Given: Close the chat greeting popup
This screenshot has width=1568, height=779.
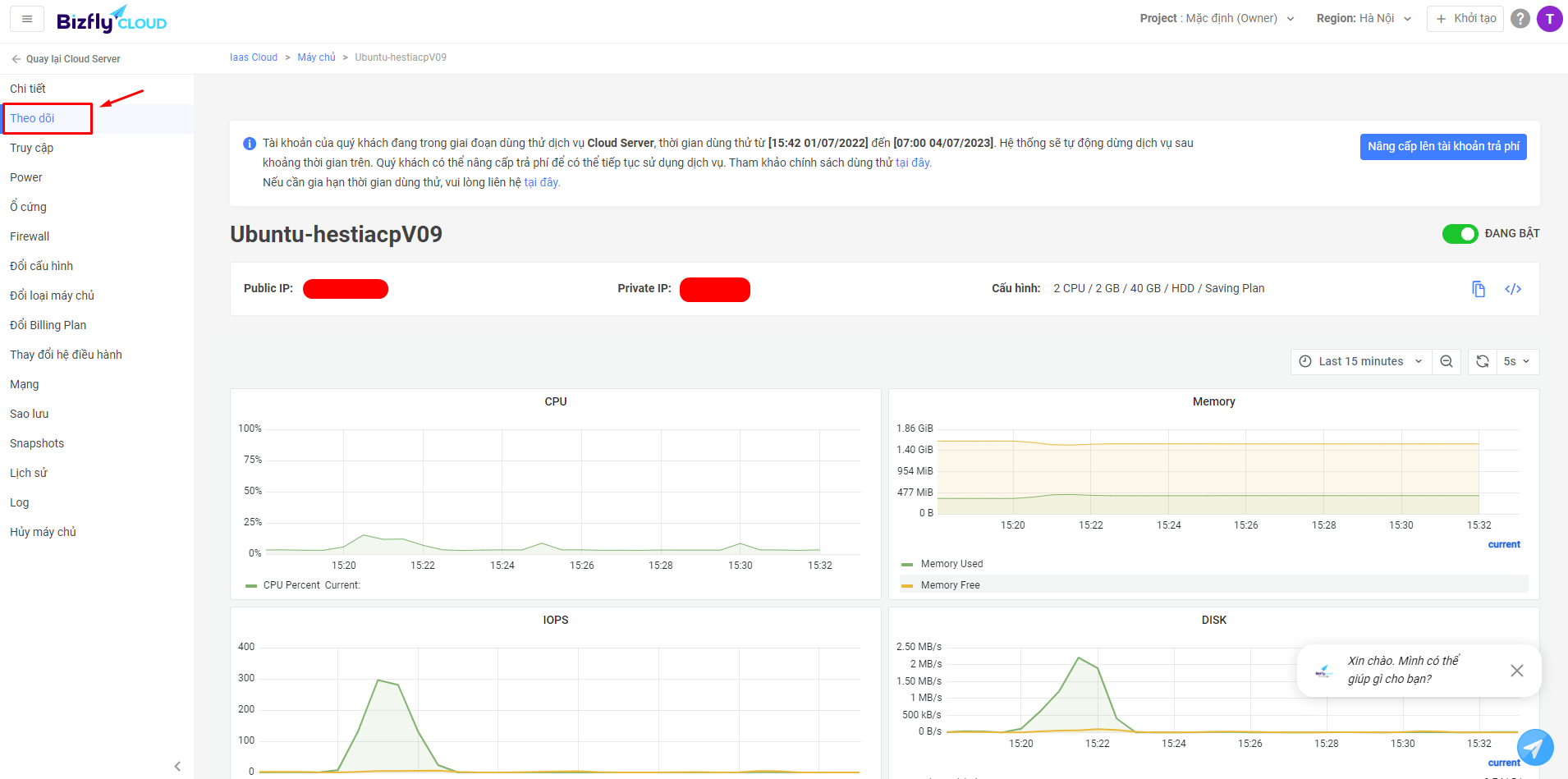Looking at the screenshot, I should [1517, 671].
